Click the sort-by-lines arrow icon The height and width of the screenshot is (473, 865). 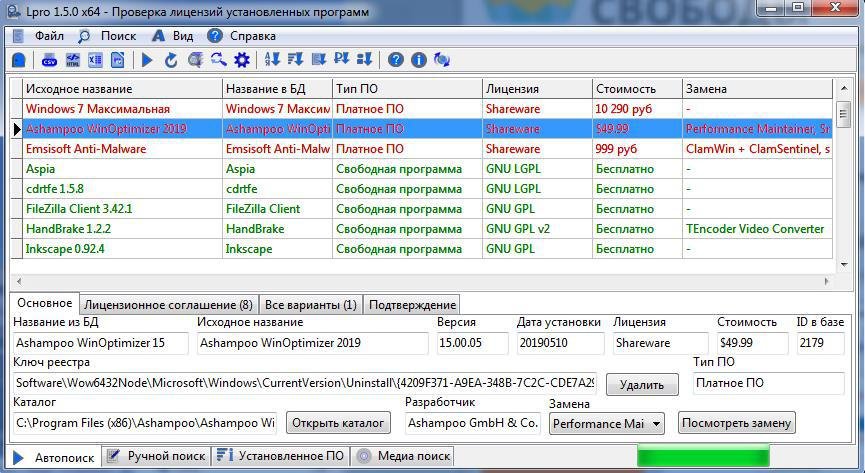(295, 60)
